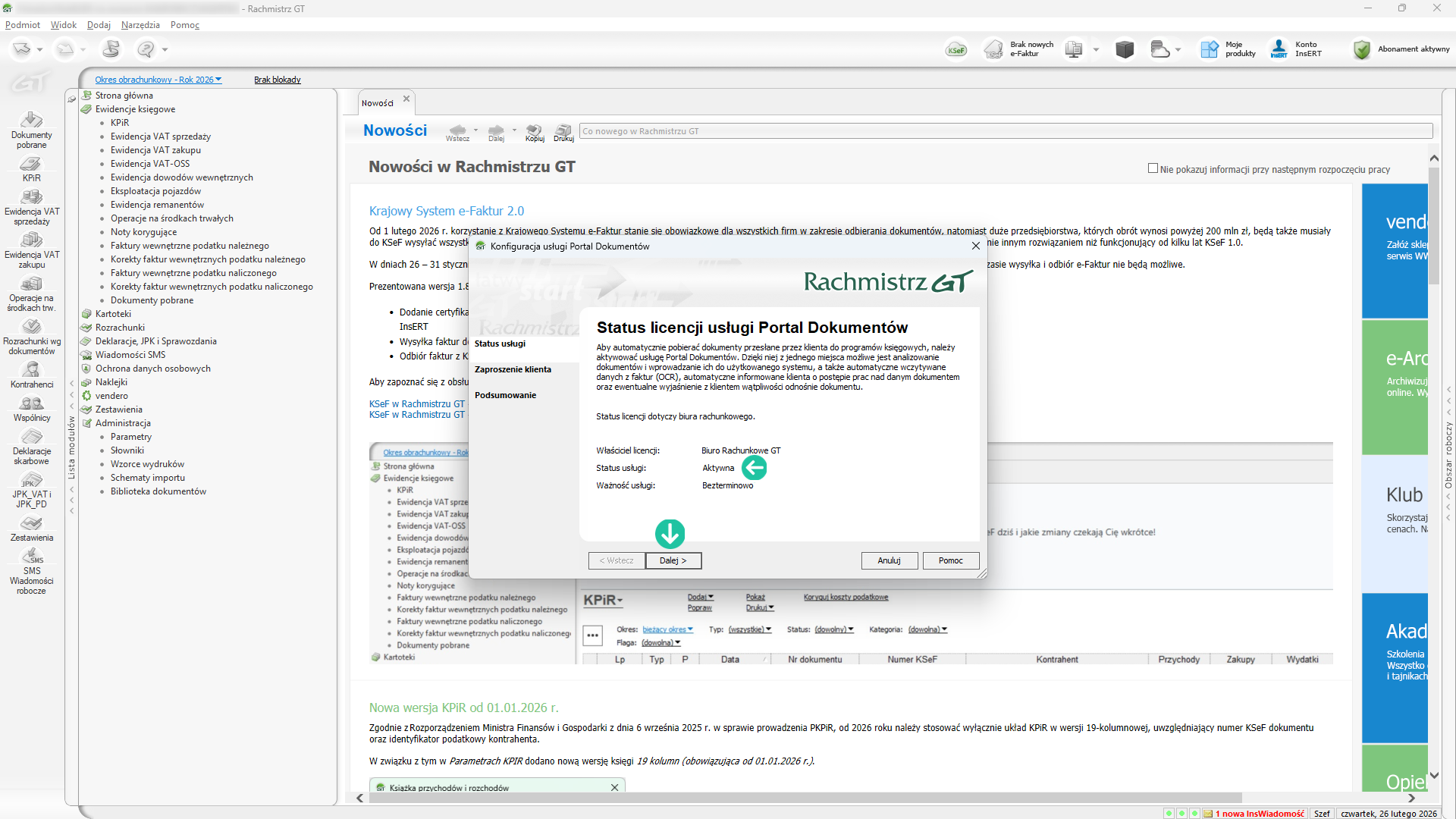Click the Dalej button in wizard
The height and width of the screenshot is (819, 1456).
(673, 560)
